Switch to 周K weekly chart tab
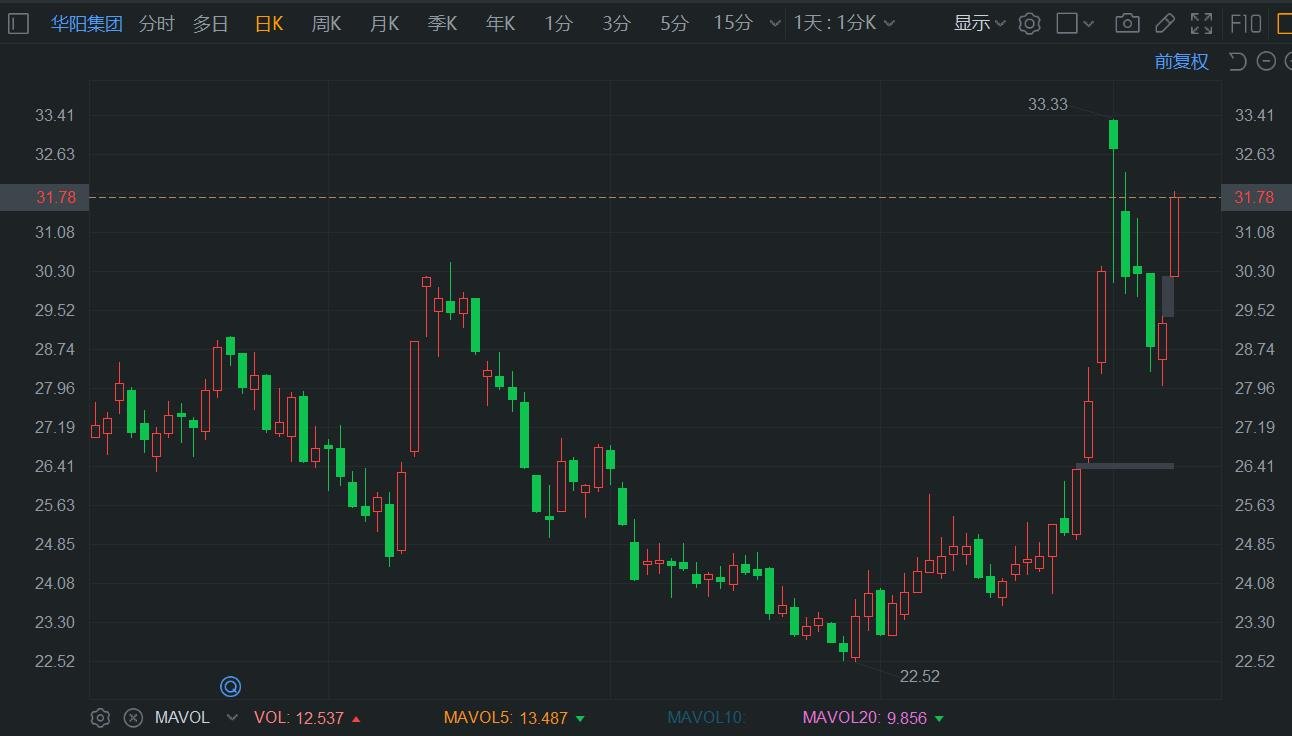This screenshot has width=1292, height=736. (x=326, y=24)
